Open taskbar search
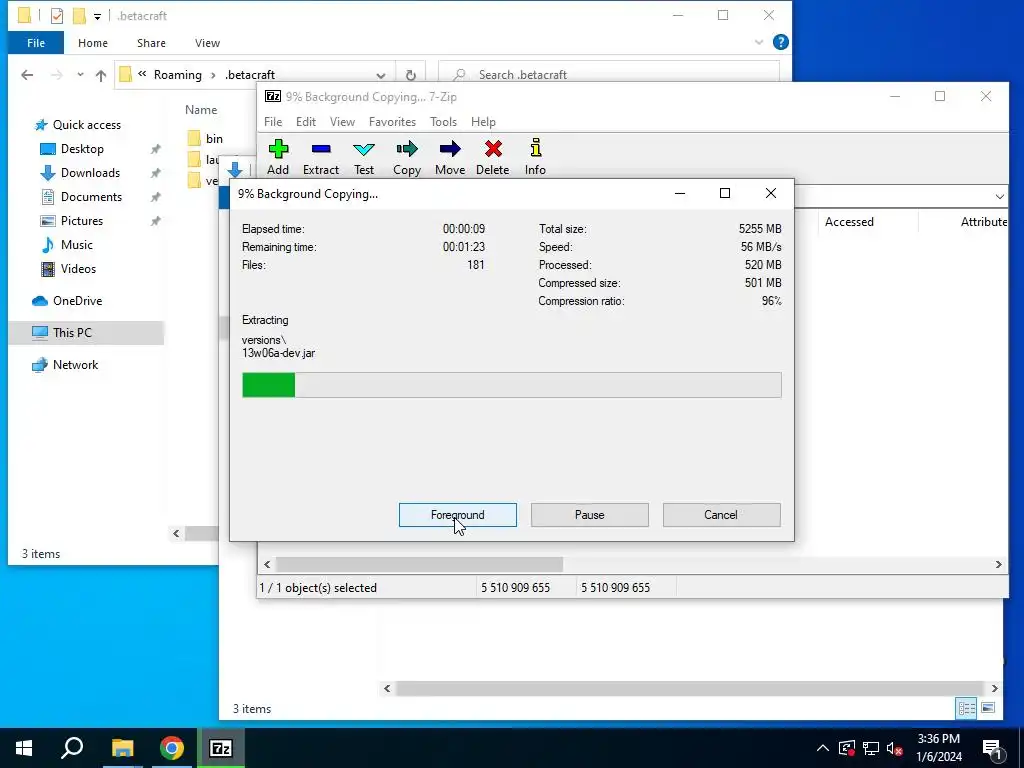The height and width of the screenshot is (768, 1024). (72, 748)
